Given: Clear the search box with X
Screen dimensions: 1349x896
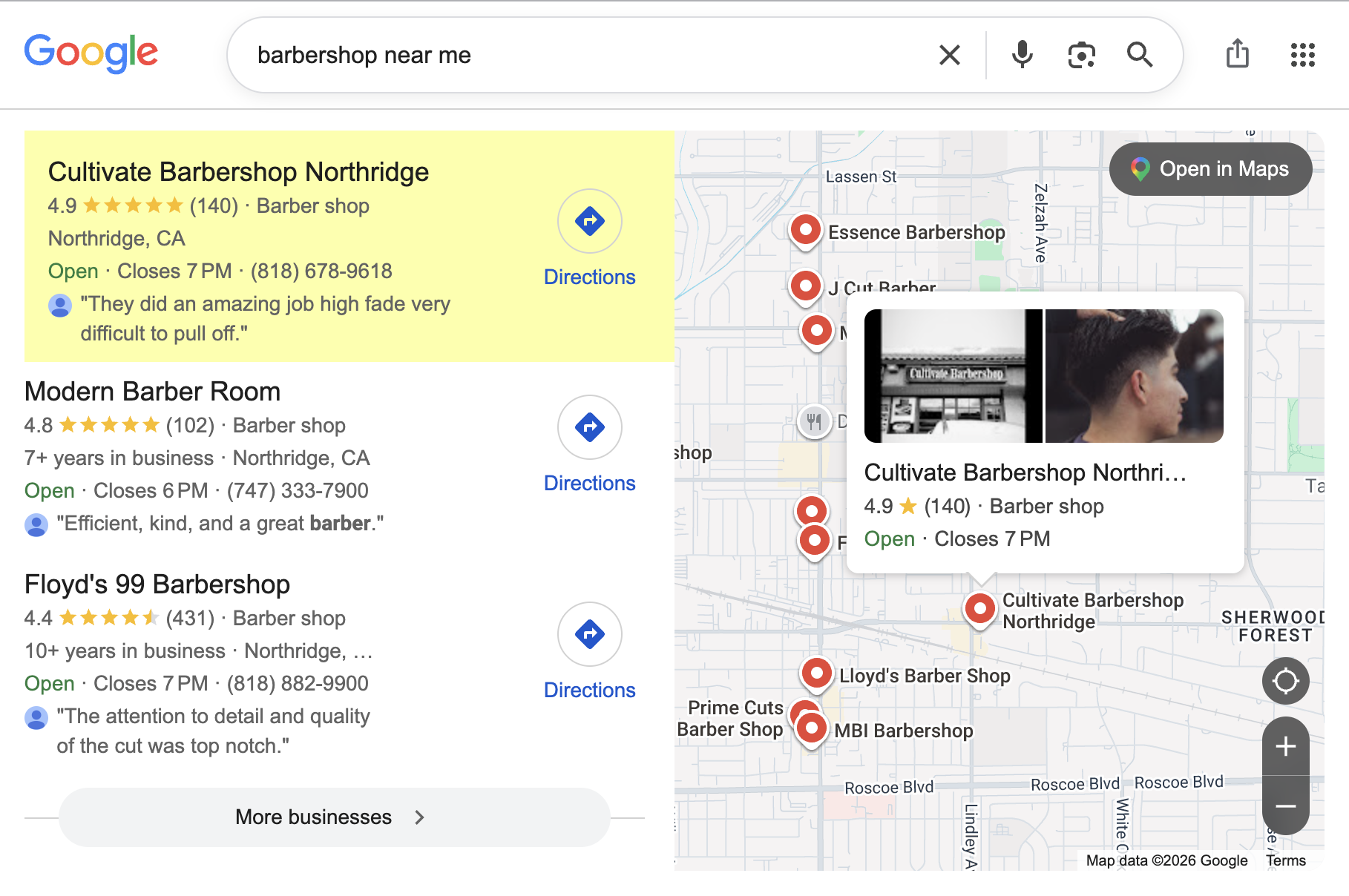Looking at the screenshot, I should [x=949, y=55].
